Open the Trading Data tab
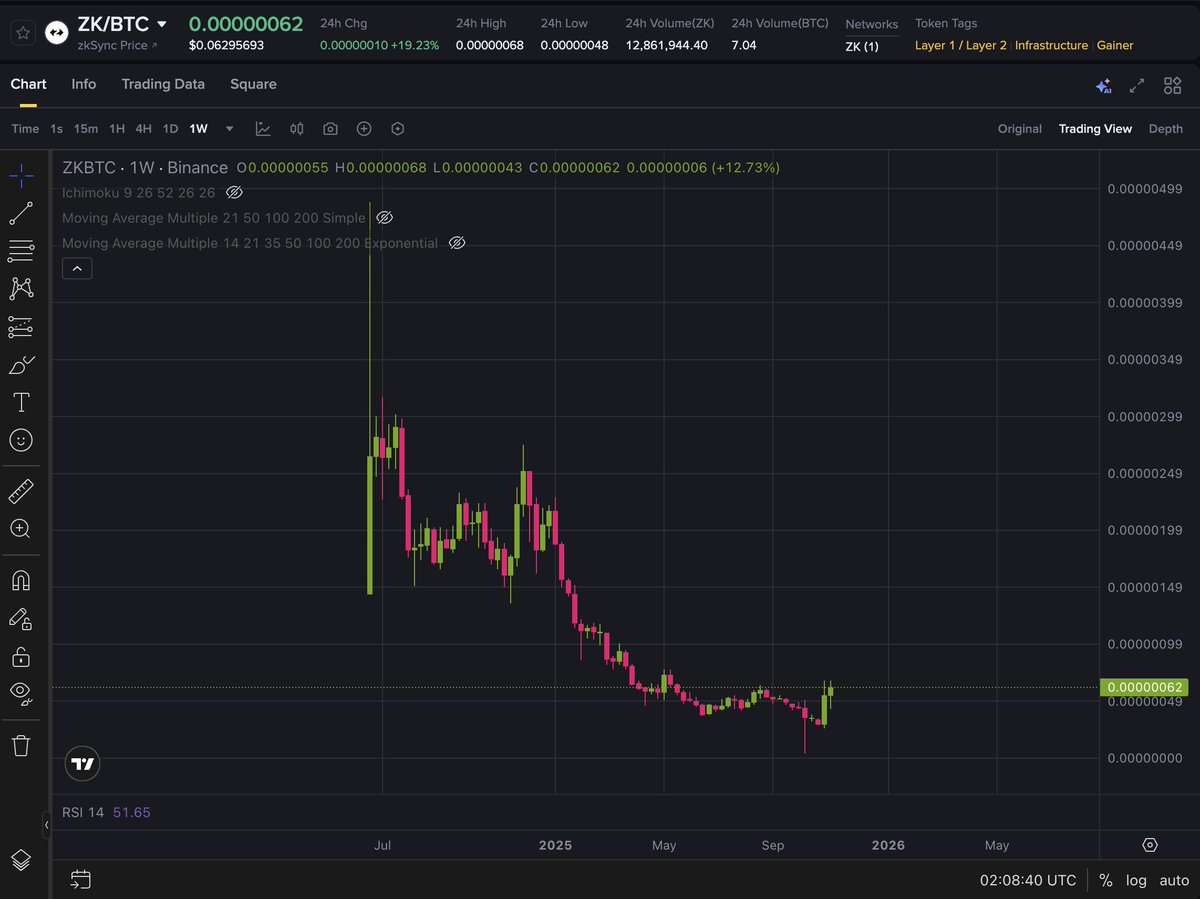1200x899 pixels. (163, 84)
